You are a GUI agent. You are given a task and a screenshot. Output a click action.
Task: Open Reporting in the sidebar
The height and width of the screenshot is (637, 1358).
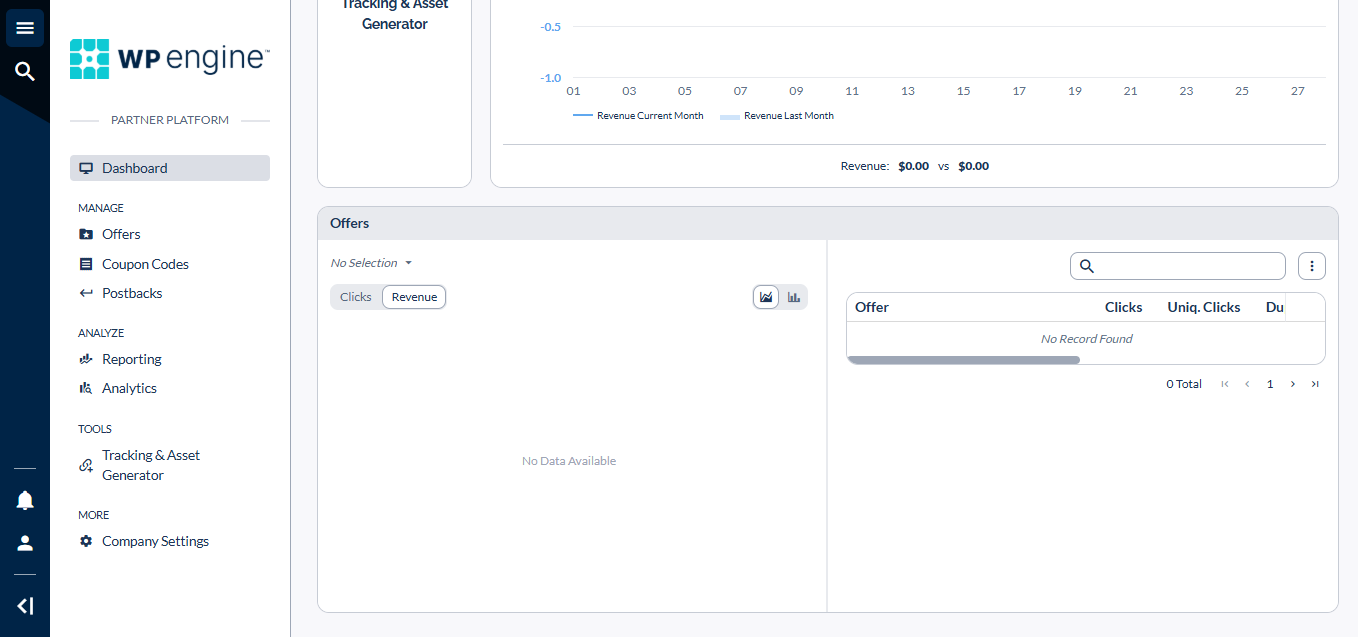(132, 359)
